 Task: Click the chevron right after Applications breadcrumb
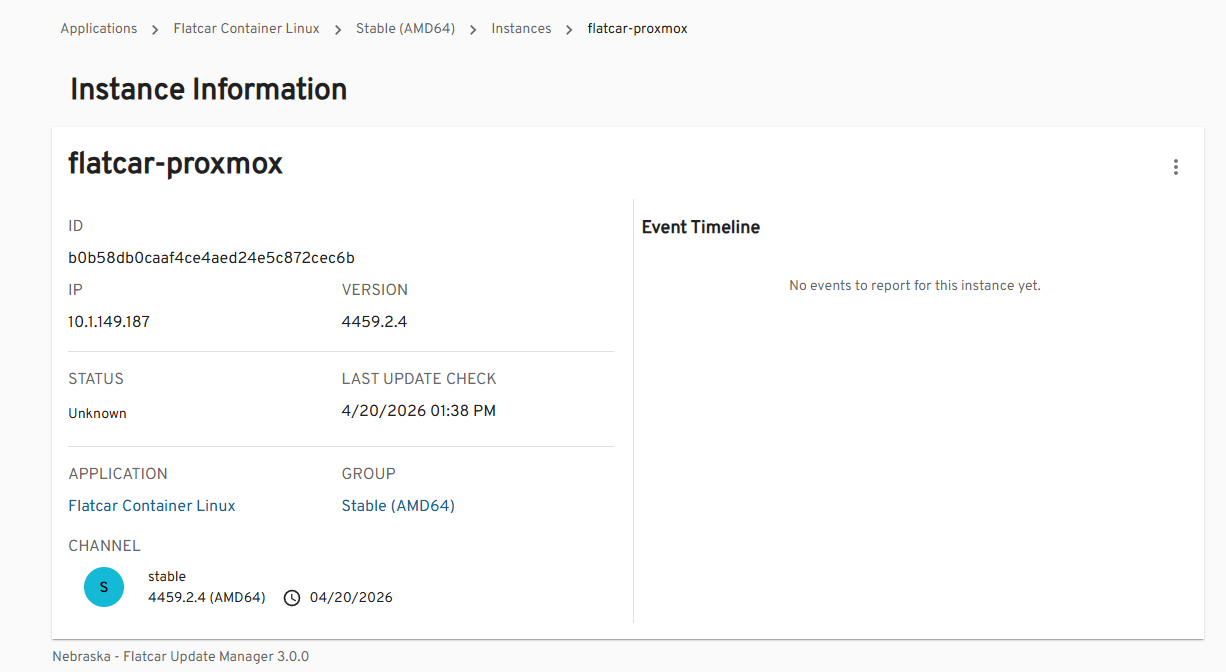(155, 30)
